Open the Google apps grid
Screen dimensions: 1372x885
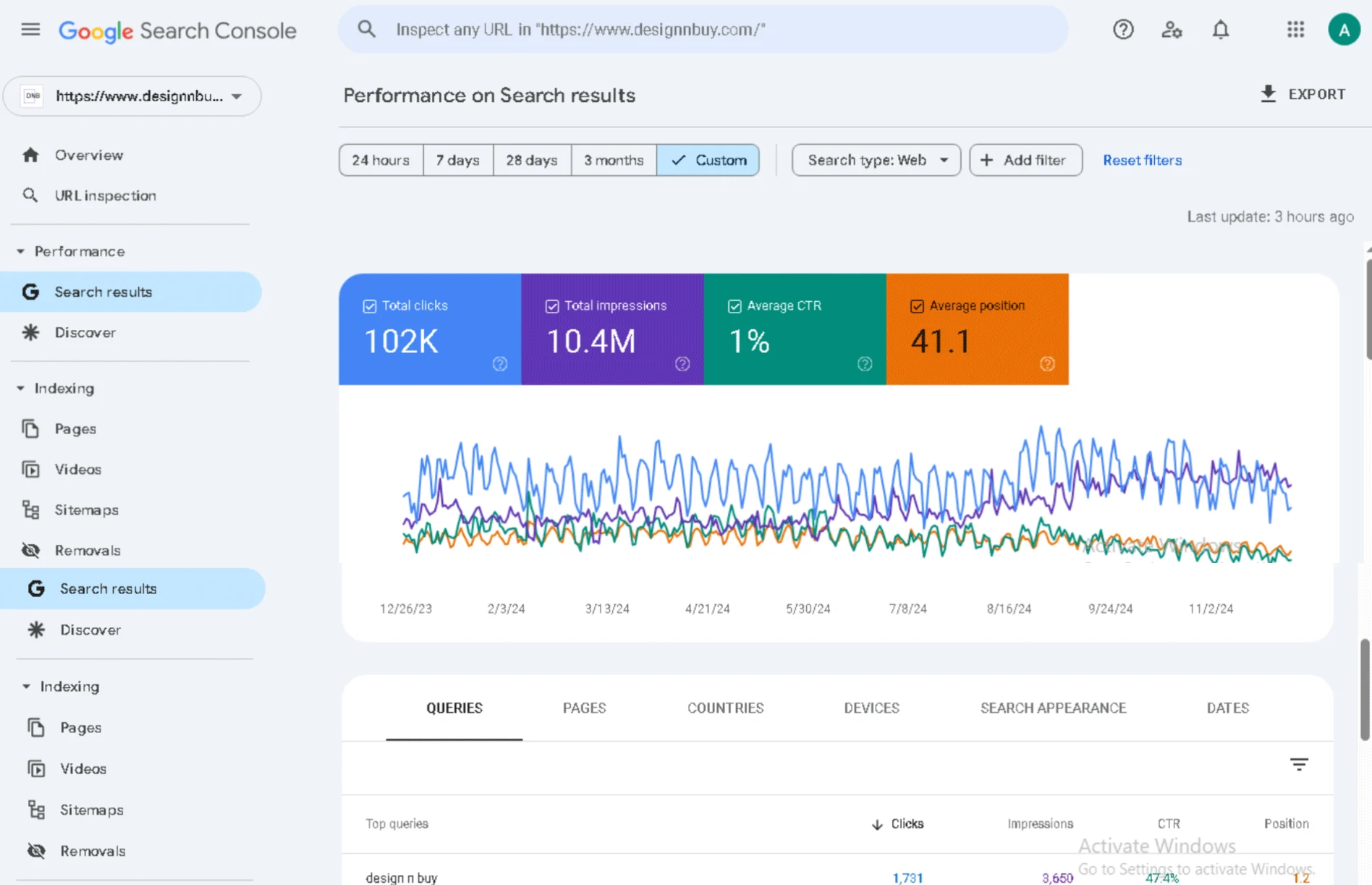[1295, 30]
